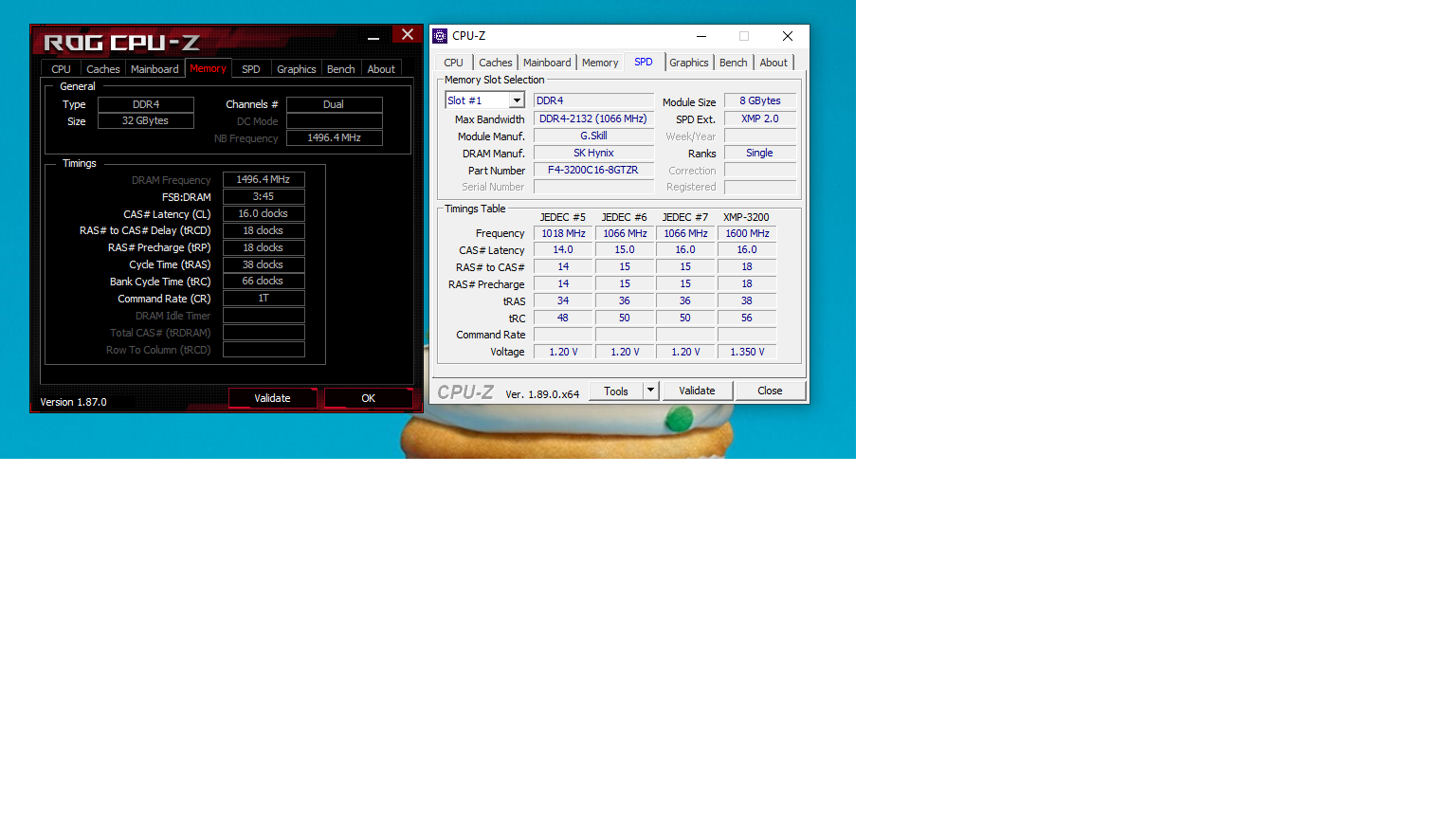This screenshot has width=1456, height=819.
Task: Click FSB:DRAM 3:45 value
Action: 264,197
